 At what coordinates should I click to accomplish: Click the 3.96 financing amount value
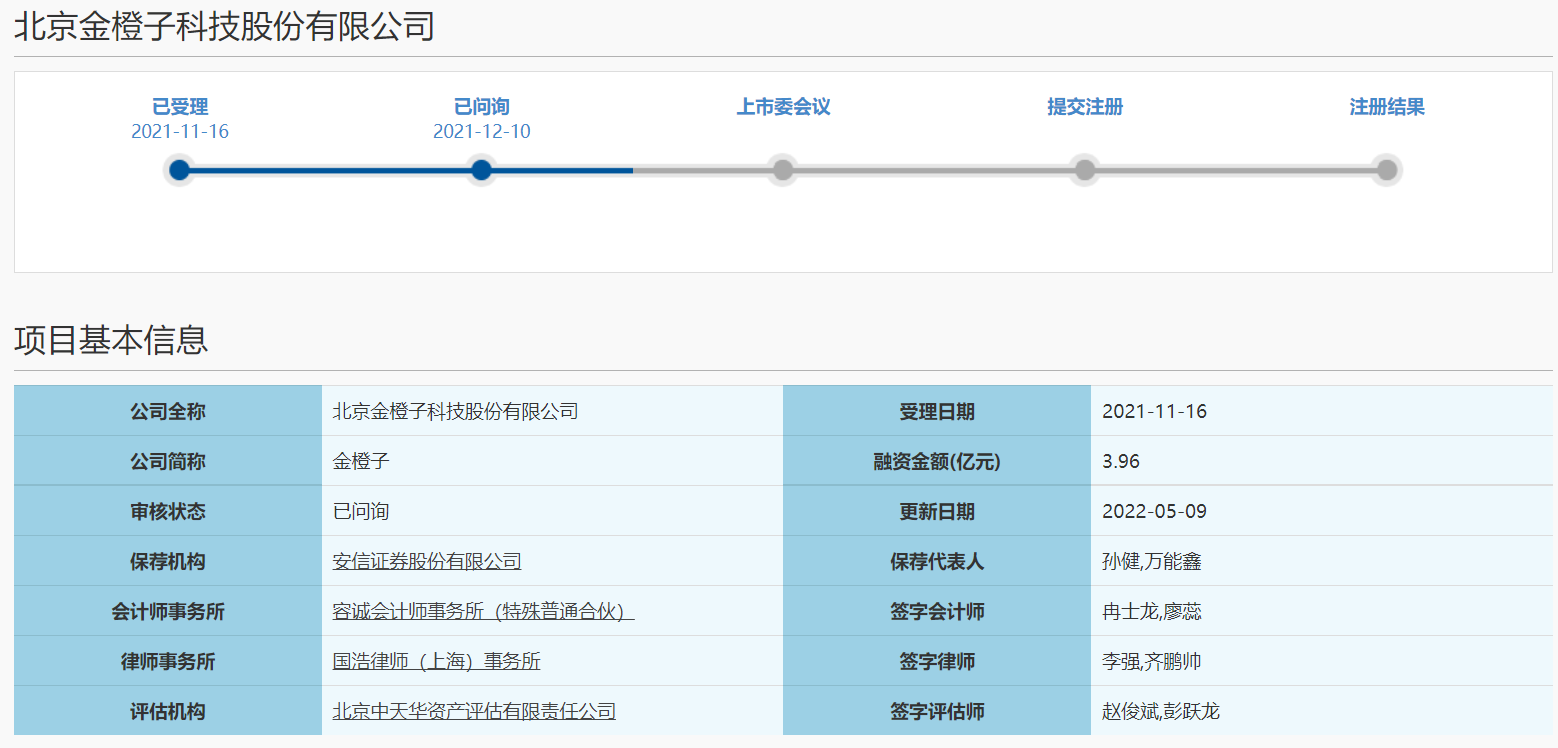1121,461
